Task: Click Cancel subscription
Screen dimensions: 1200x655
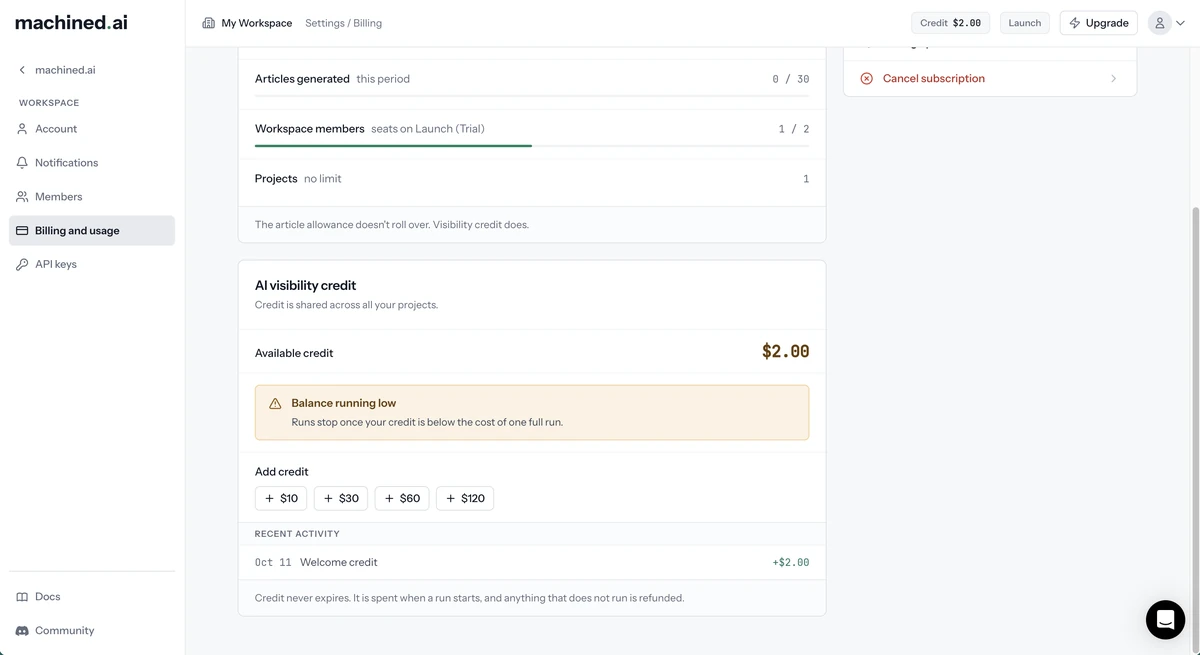Action: pos(990,79)
